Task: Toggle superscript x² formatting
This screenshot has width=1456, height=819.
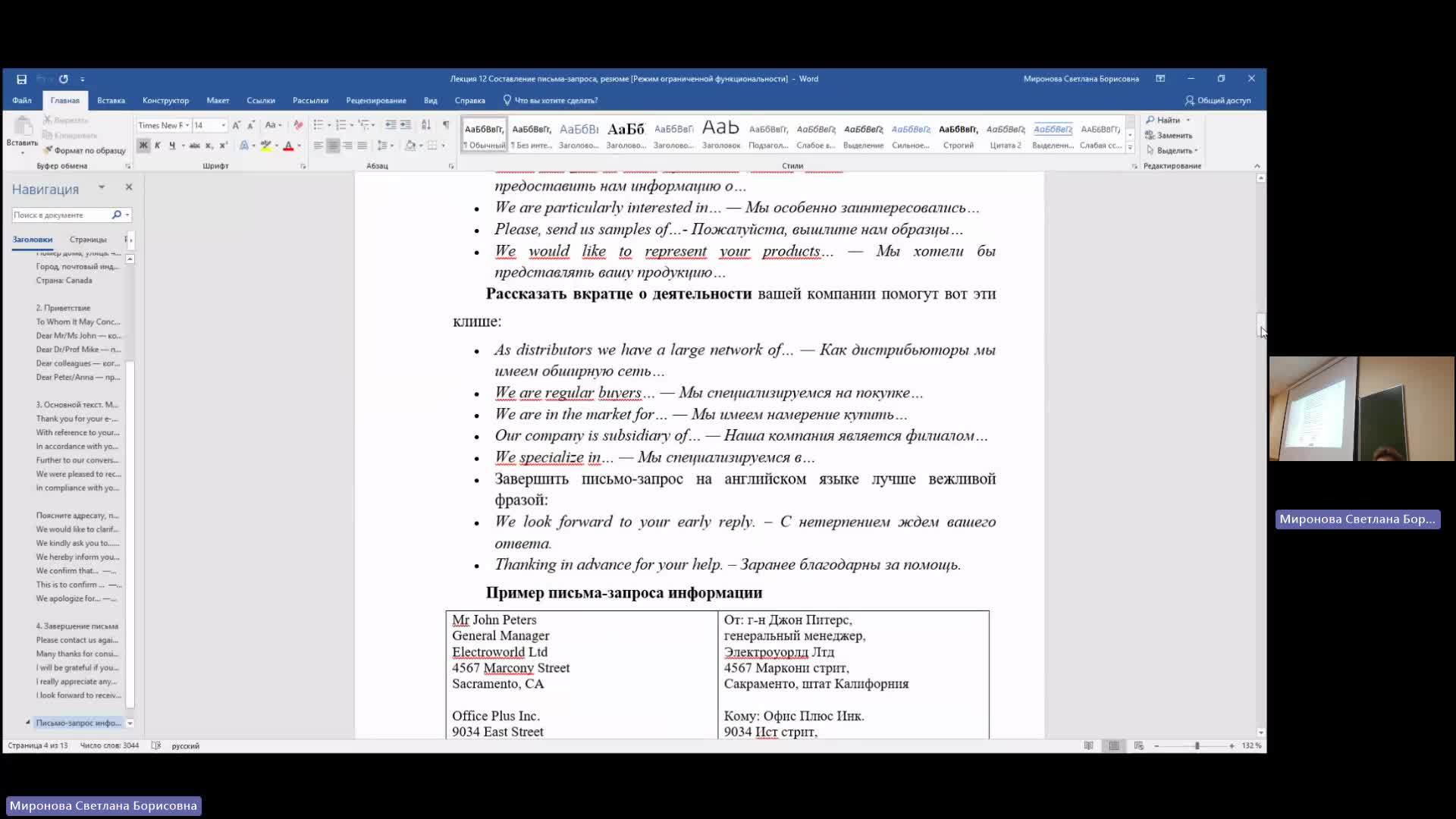Action: tap(223, 146)
